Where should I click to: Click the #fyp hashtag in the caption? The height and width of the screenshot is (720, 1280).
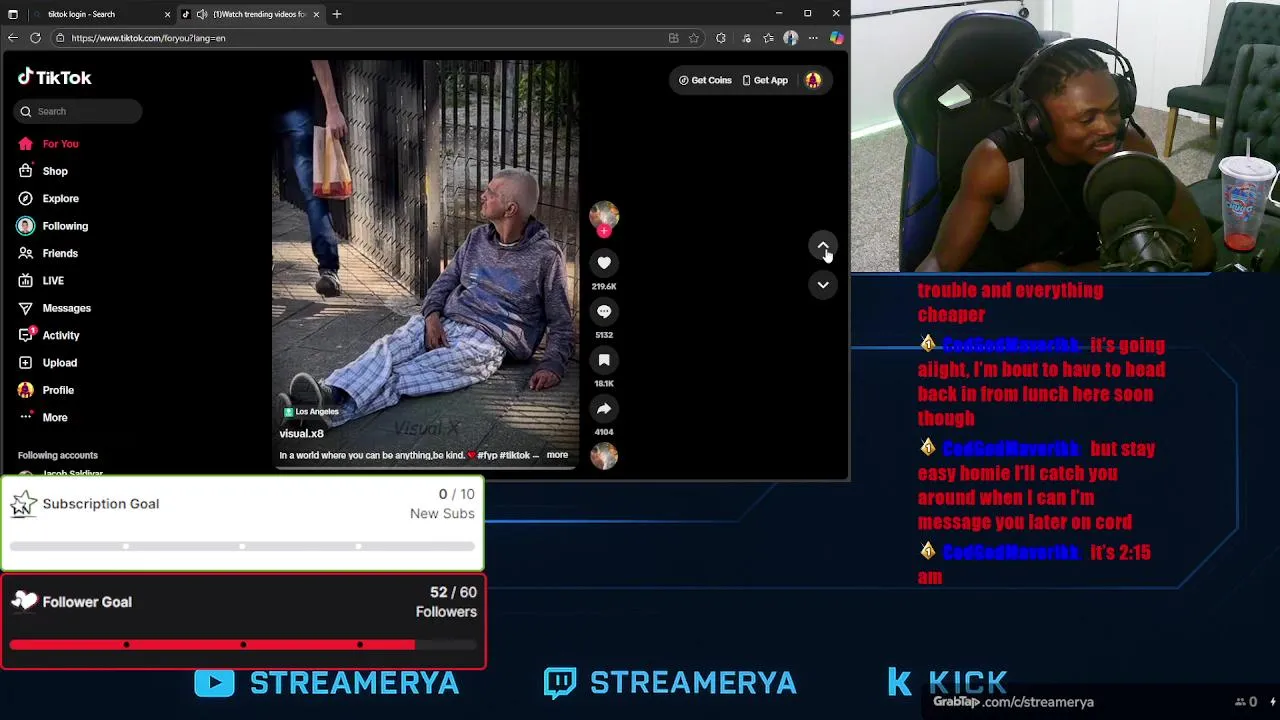[x=487, y=455]
